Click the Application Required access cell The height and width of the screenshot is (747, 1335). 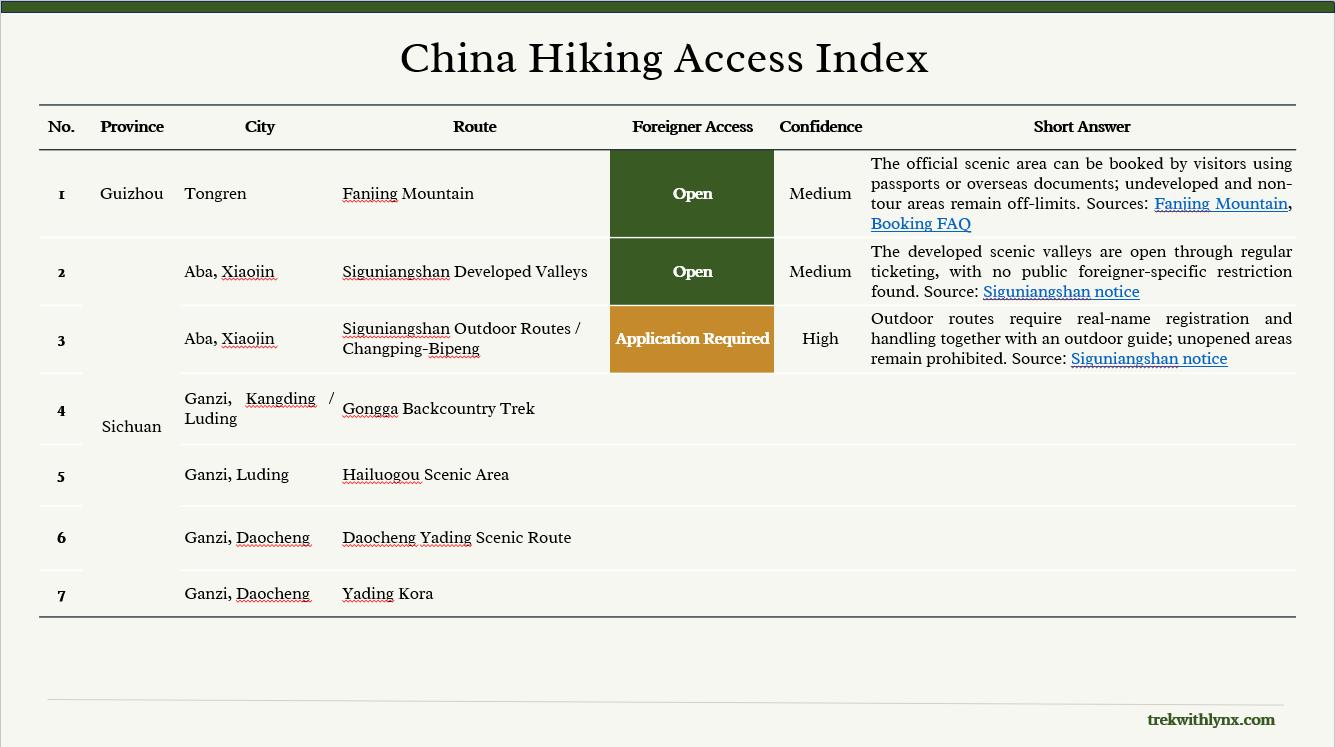click(x=692, y=339)
